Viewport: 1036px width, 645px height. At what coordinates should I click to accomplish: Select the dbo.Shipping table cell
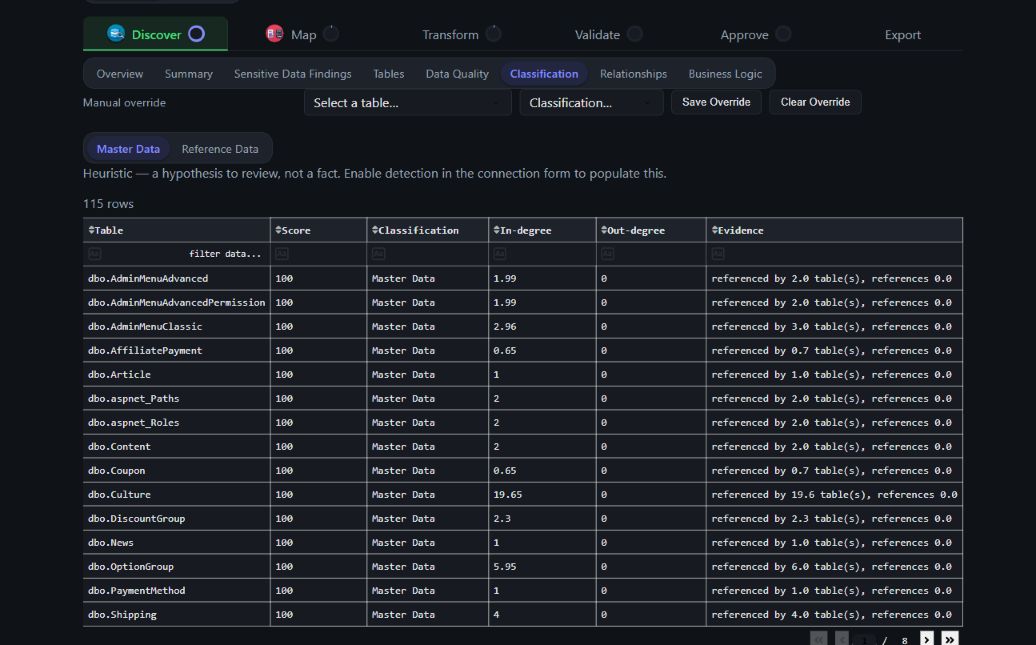pyautogui.click(x=176, y=615)
